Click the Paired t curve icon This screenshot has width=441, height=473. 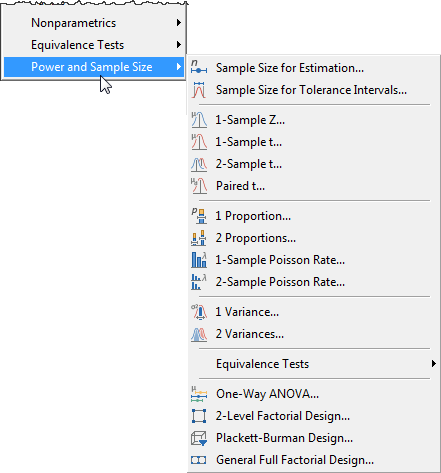(x=199, y=186)
